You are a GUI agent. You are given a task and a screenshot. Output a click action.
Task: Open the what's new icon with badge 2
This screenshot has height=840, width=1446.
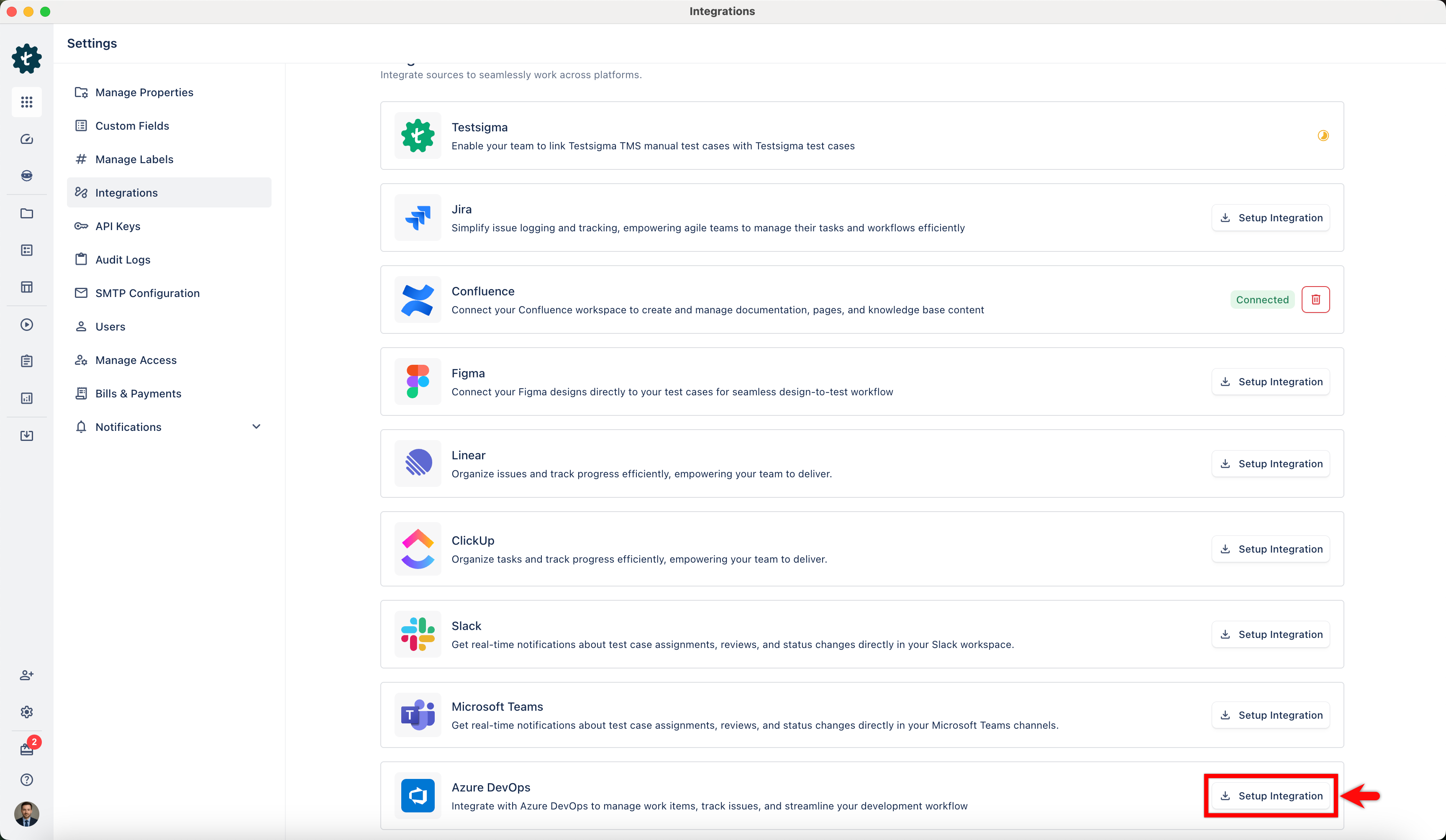pyautogui.click(x=26, y=749)
